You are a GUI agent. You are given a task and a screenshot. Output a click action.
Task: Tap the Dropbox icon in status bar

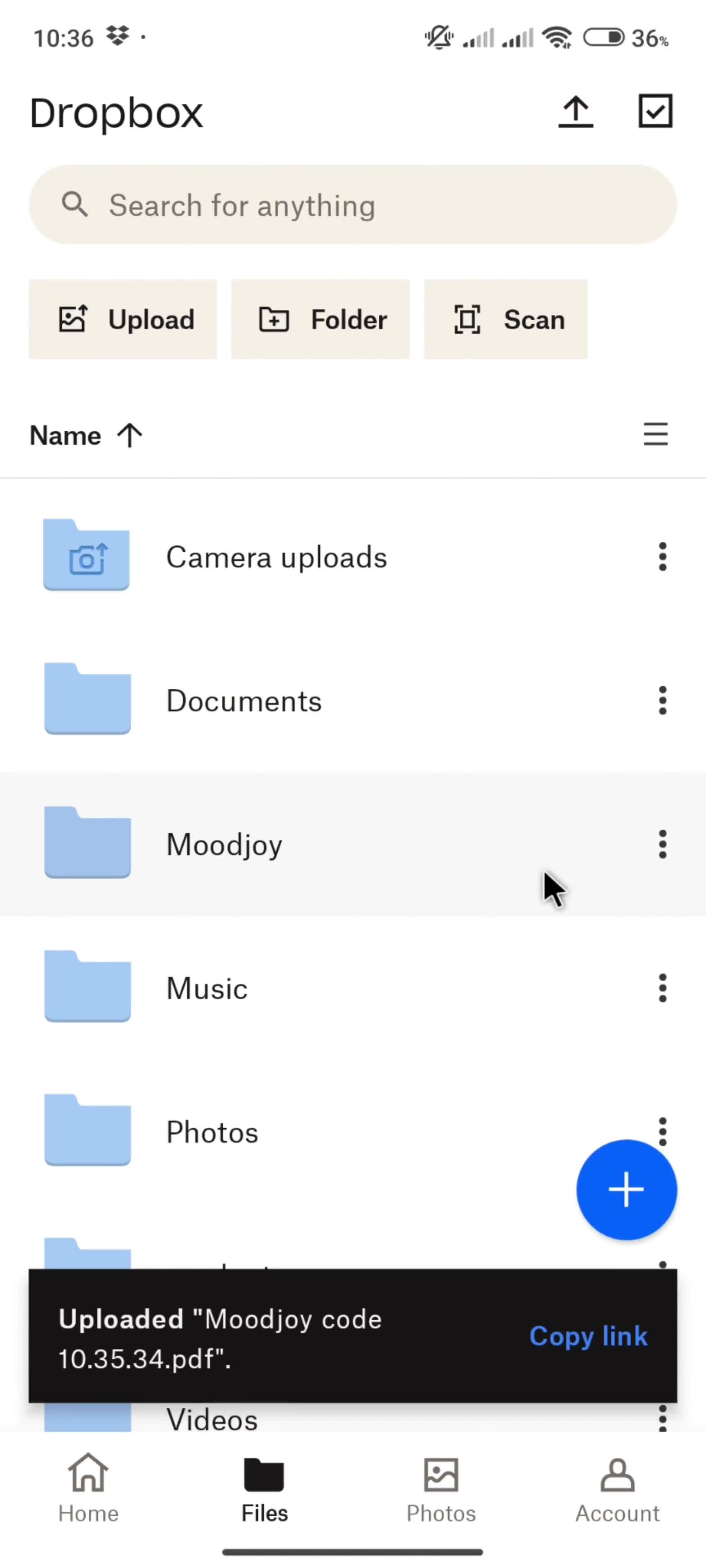click(x=118, y=36)
